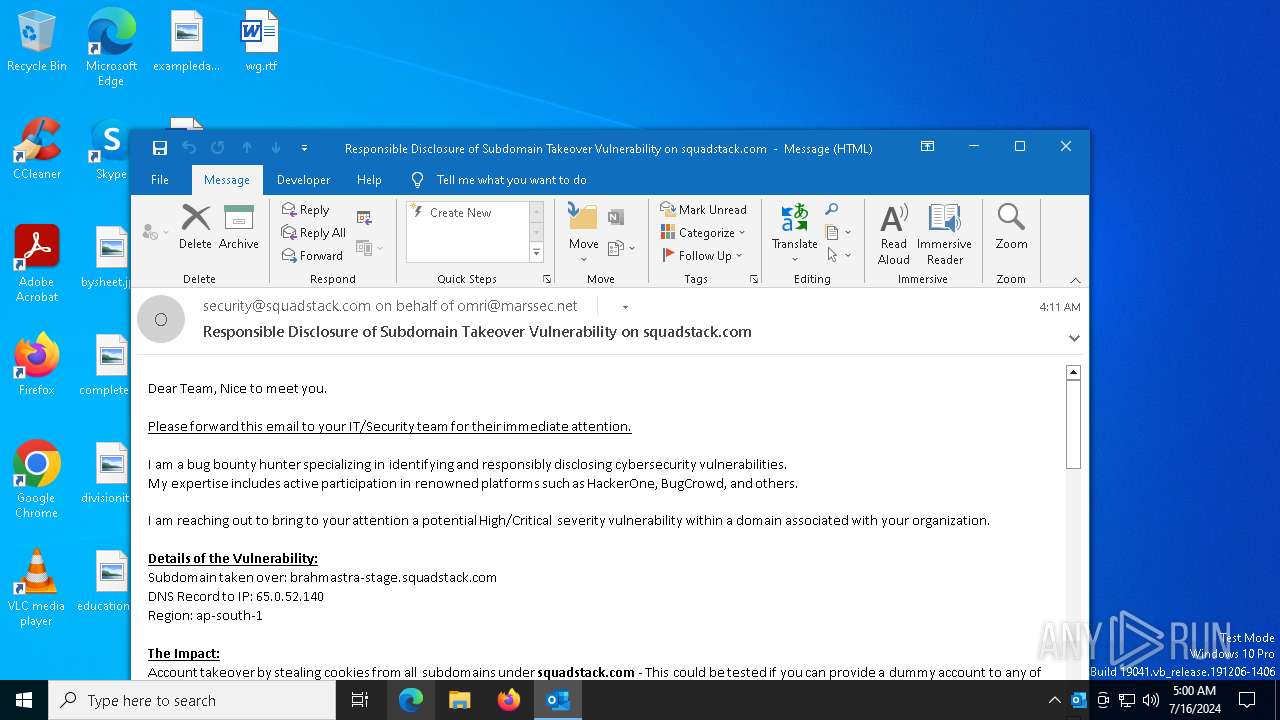Go to previous item arrow
The height and width of the screenshot is (720, 1280).
tap(247, 148)
